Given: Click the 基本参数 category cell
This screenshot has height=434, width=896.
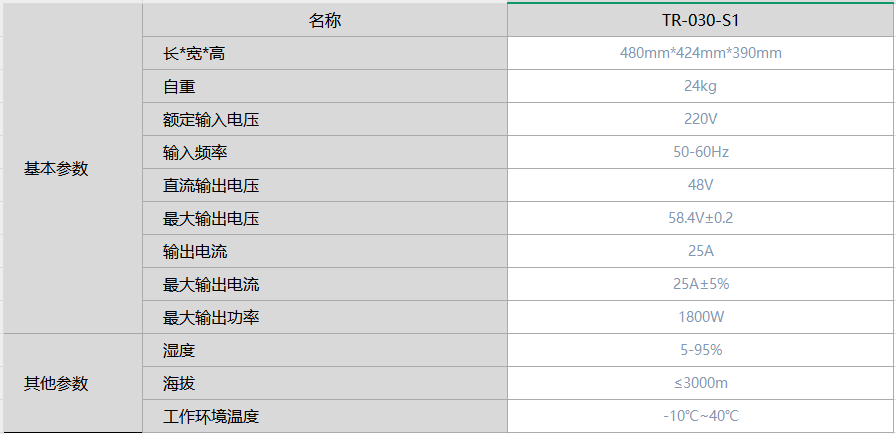Looking at the screenshot, I should [x=56, y=169].
